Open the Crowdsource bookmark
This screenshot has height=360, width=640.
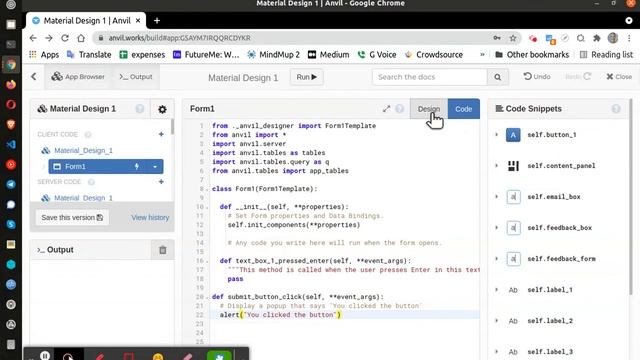tap(434, 54)
